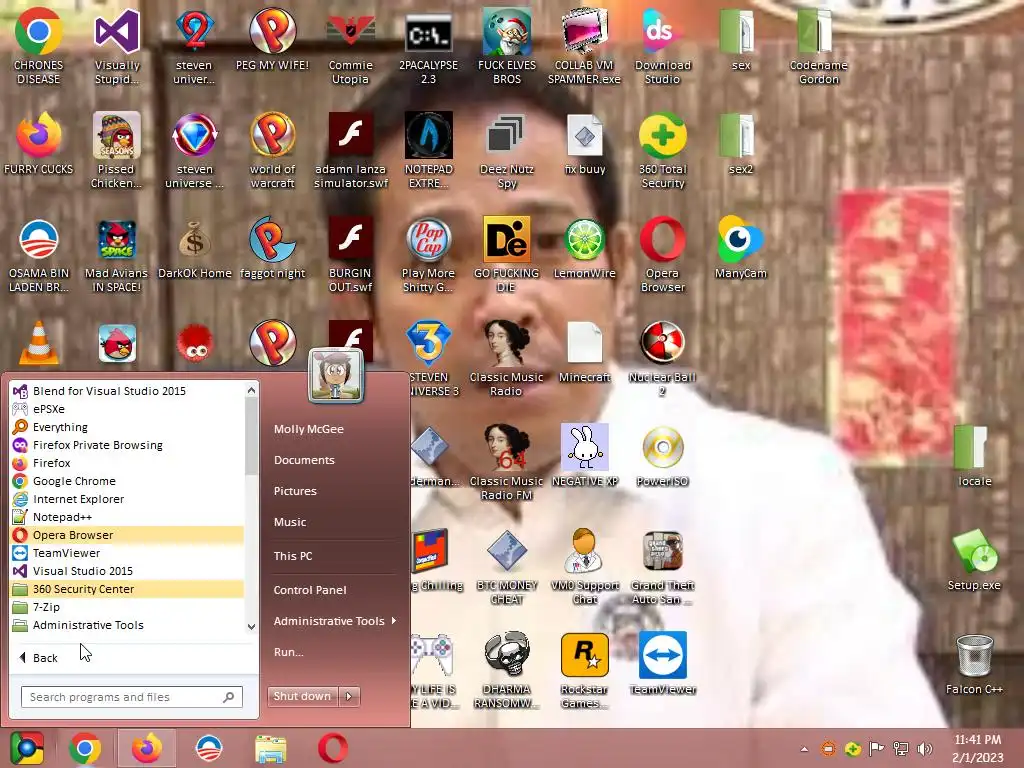Open Control Panel from Start menu
1024x768 pixels.
(x=310, y=590)
